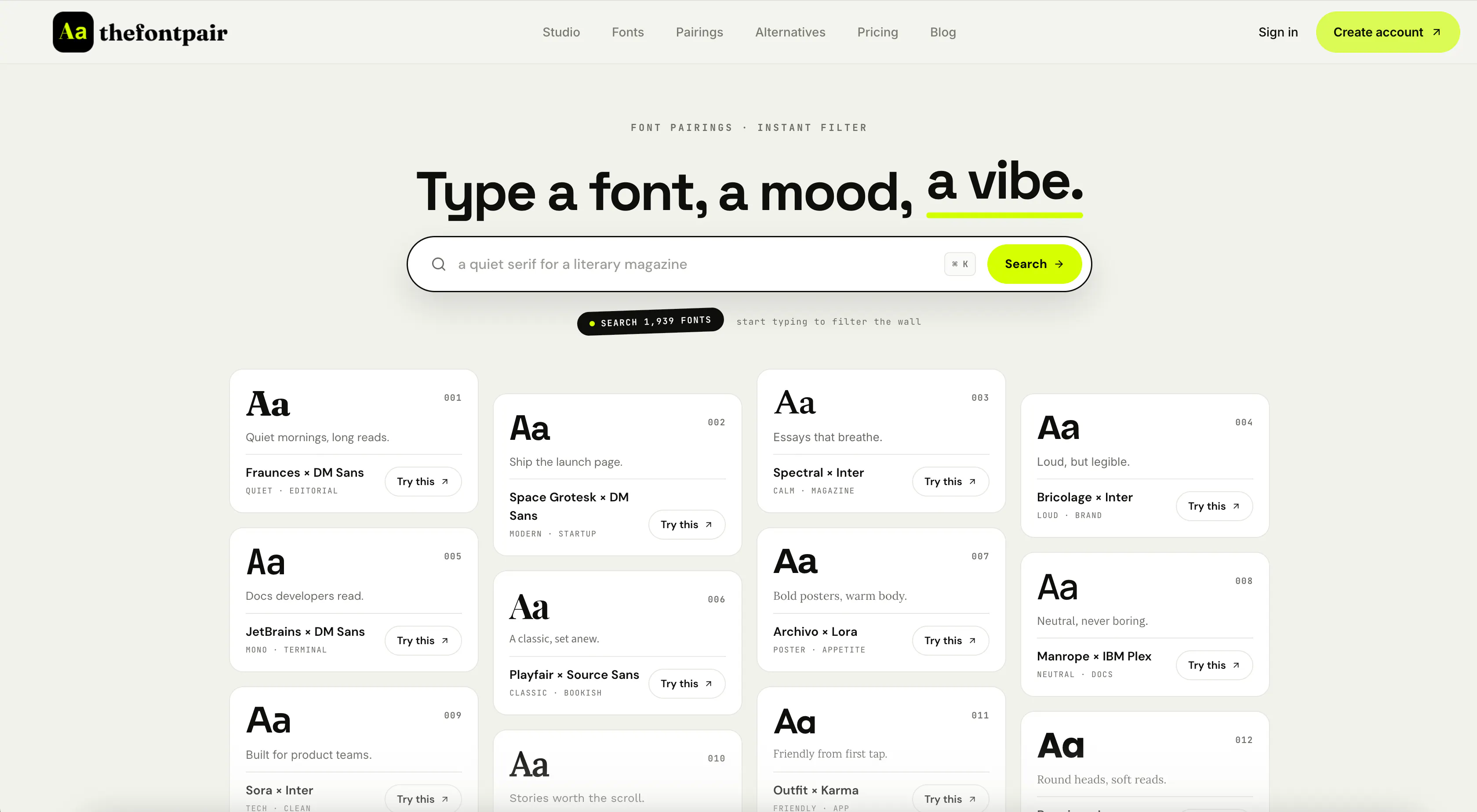Screen dimensions: 1477x812
Task: Open the Fonts nav item
Action: [628, 32]
